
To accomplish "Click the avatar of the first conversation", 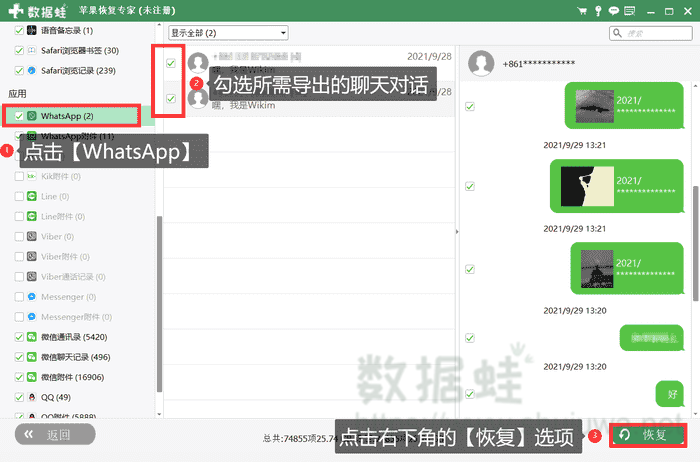I will tap(198, 62).
